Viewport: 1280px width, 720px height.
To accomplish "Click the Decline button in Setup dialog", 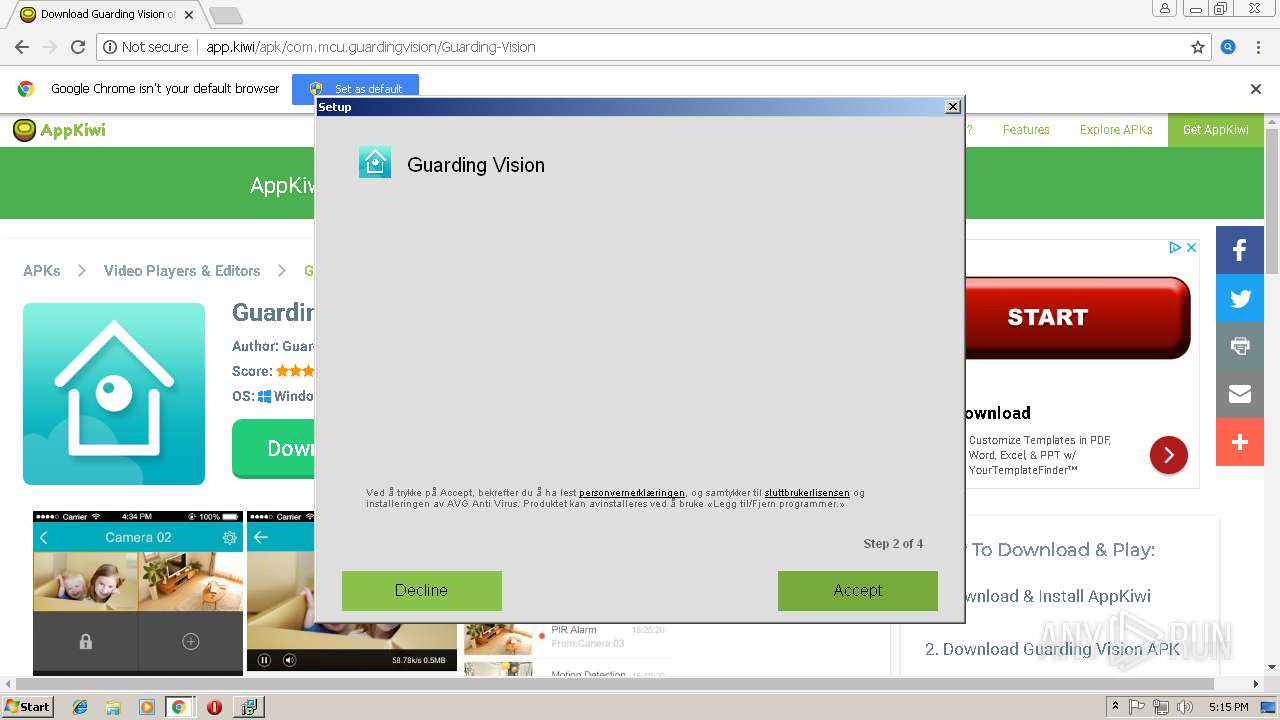I will point(421,590).
